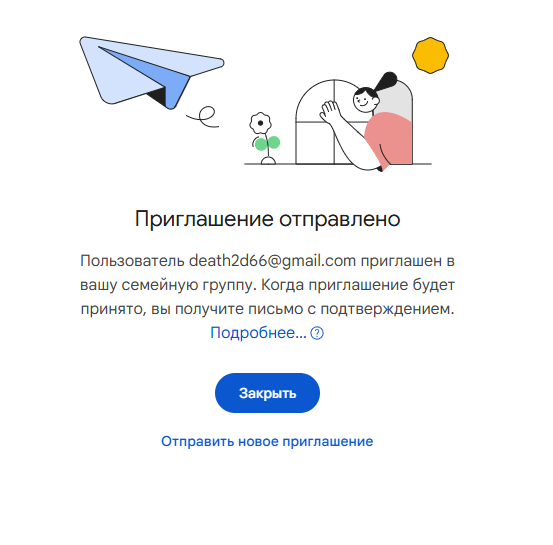Click the green leaves on the flower
This screenshot has width=553, height=545.
(267, 143)
